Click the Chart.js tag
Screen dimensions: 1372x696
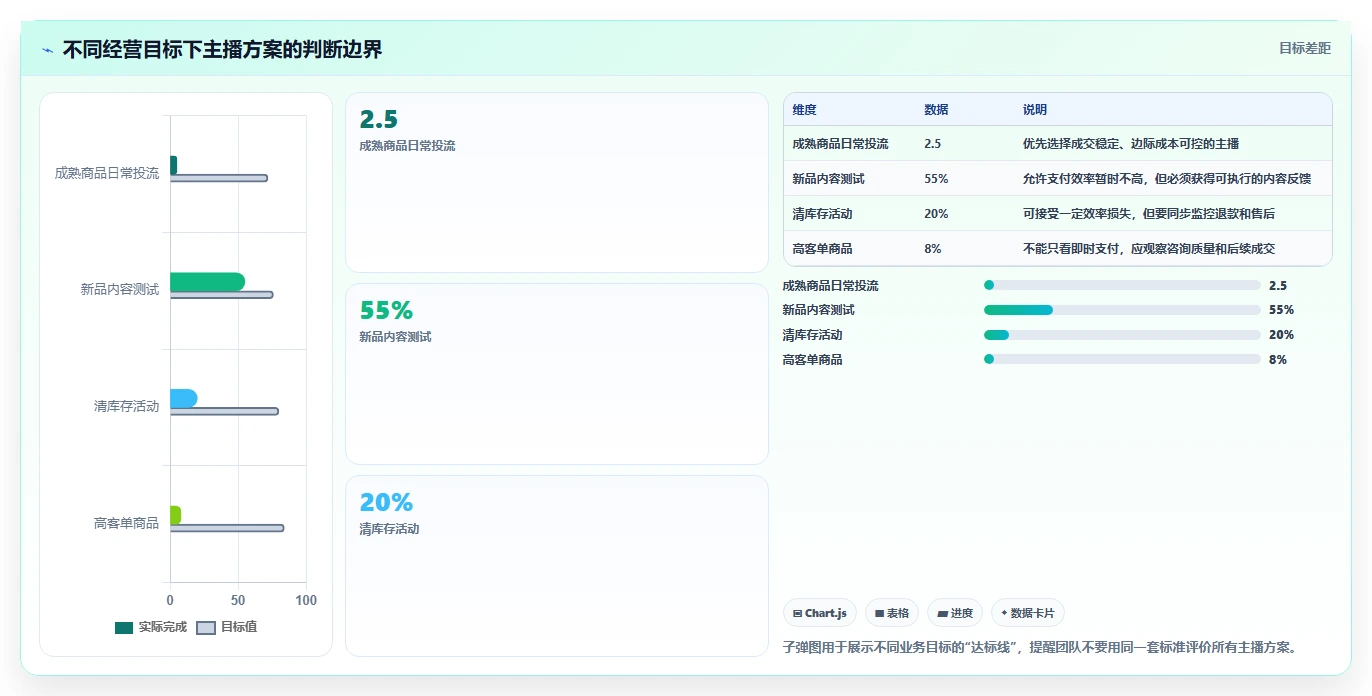point(820,613)
